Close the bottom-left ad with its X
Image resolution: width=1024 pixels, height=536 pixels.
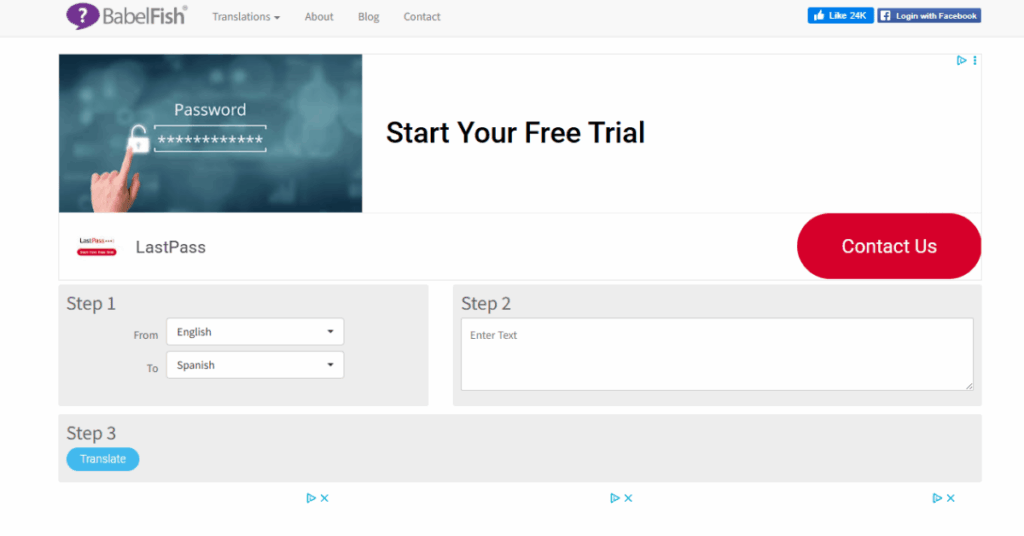(325, 498)
